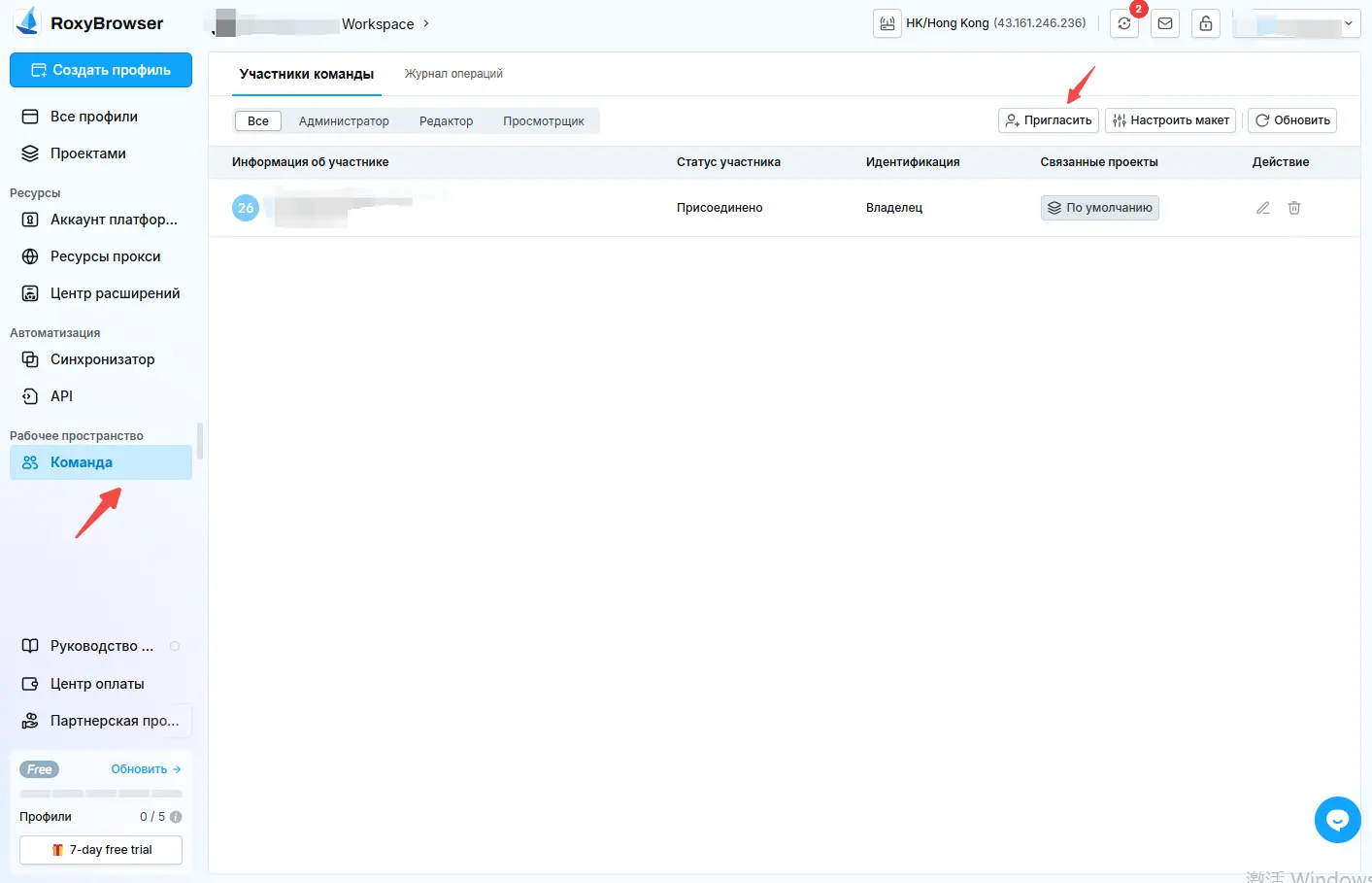This screenshot has width=1372, height=883.
Task: Open the mail notifications icon
Action: coord(1165,24)
